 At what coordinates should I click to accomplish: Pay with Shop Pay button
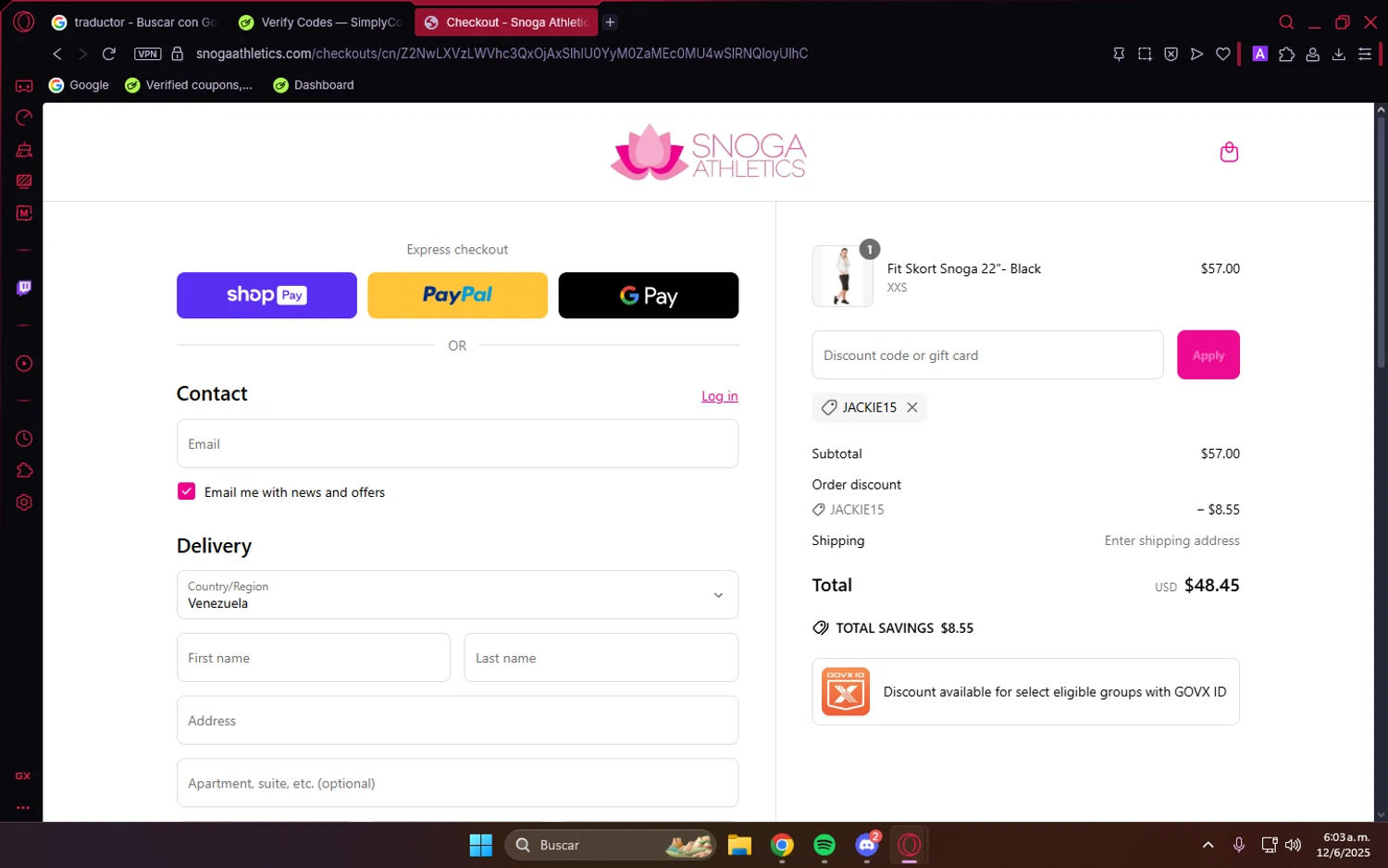[x=266, y=295]
